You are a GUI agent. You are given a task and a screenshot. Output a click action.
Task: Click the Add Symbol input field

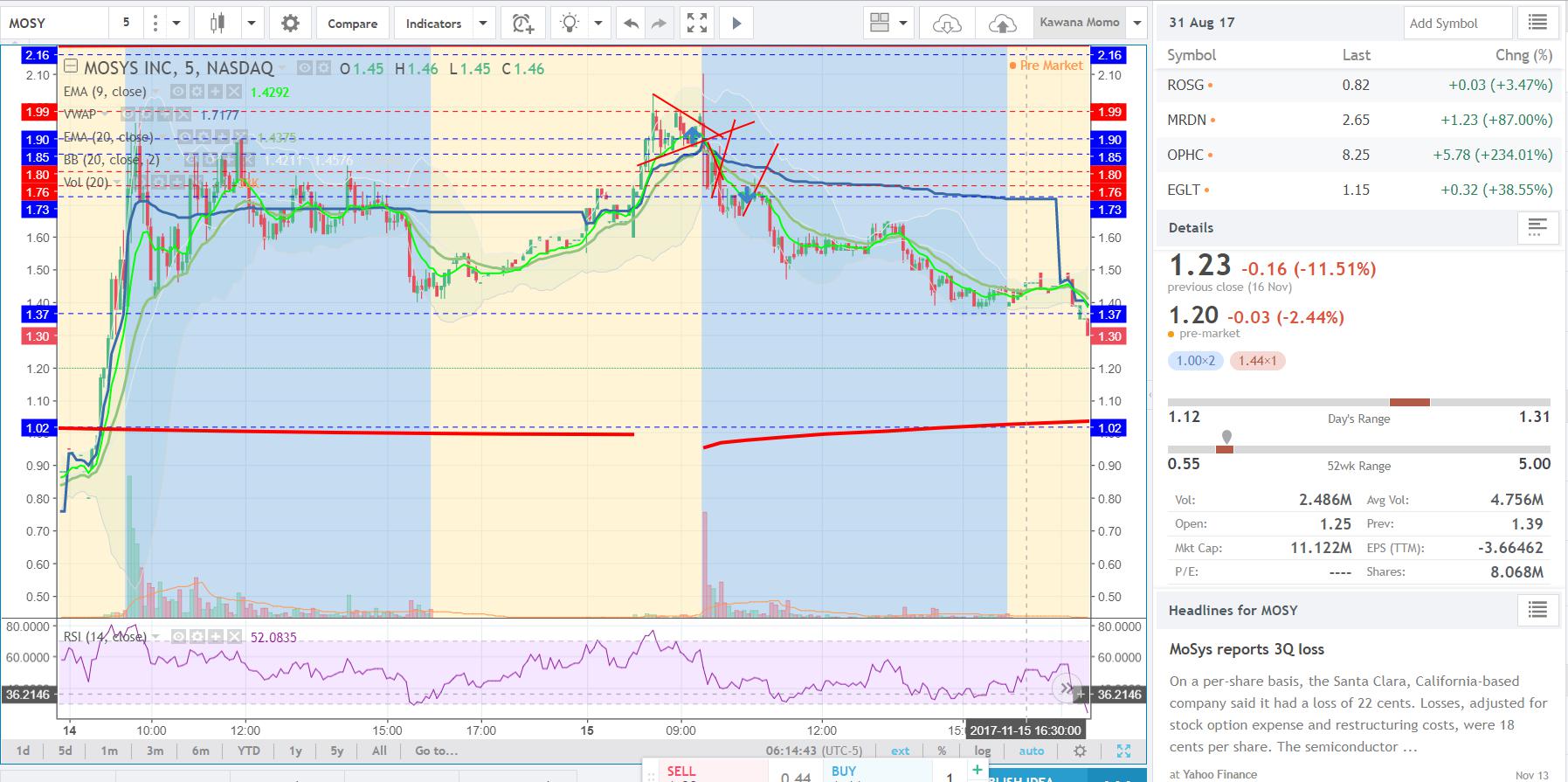click(x=1457, y=24)
